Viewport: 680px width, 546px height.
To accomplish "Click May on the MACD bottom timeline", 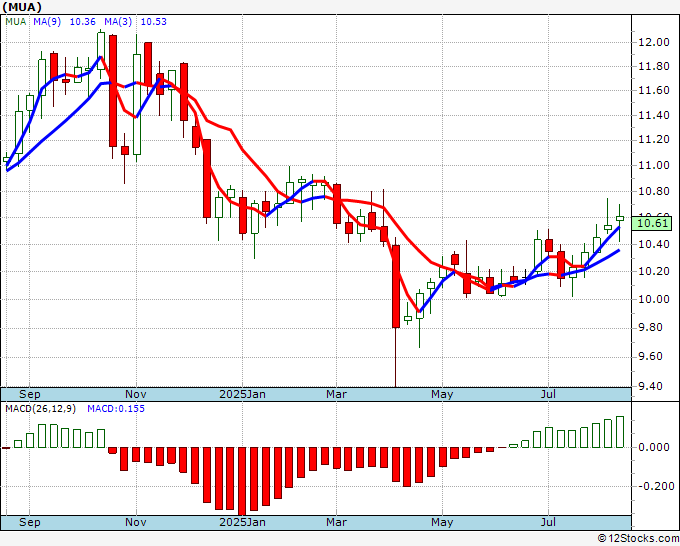I will 442,522.
